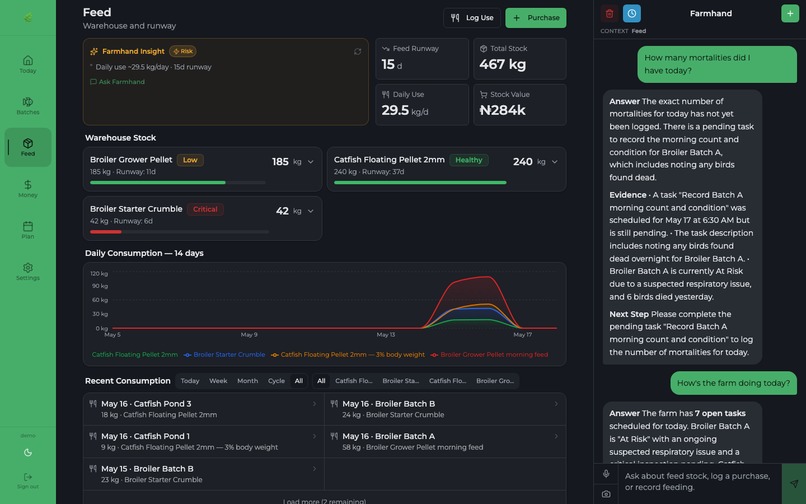Click the Purchase button
This screenshot has height=504, width=806.
536,17
